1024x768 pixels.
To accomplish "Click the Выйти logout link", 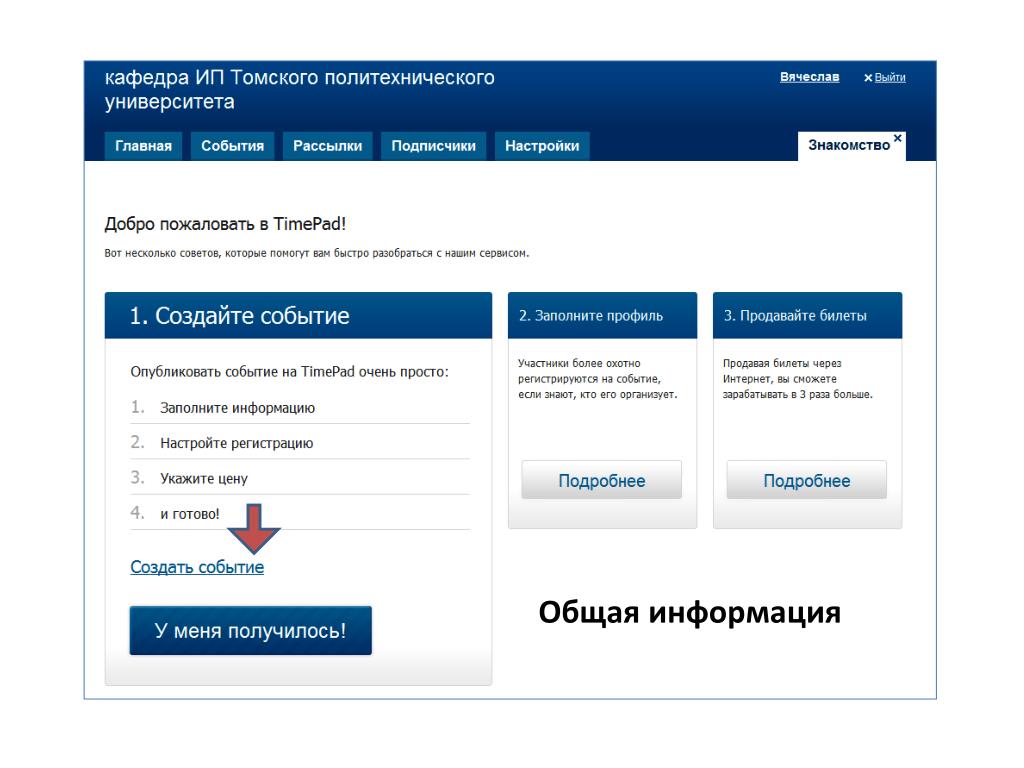I will pos(889,78).
